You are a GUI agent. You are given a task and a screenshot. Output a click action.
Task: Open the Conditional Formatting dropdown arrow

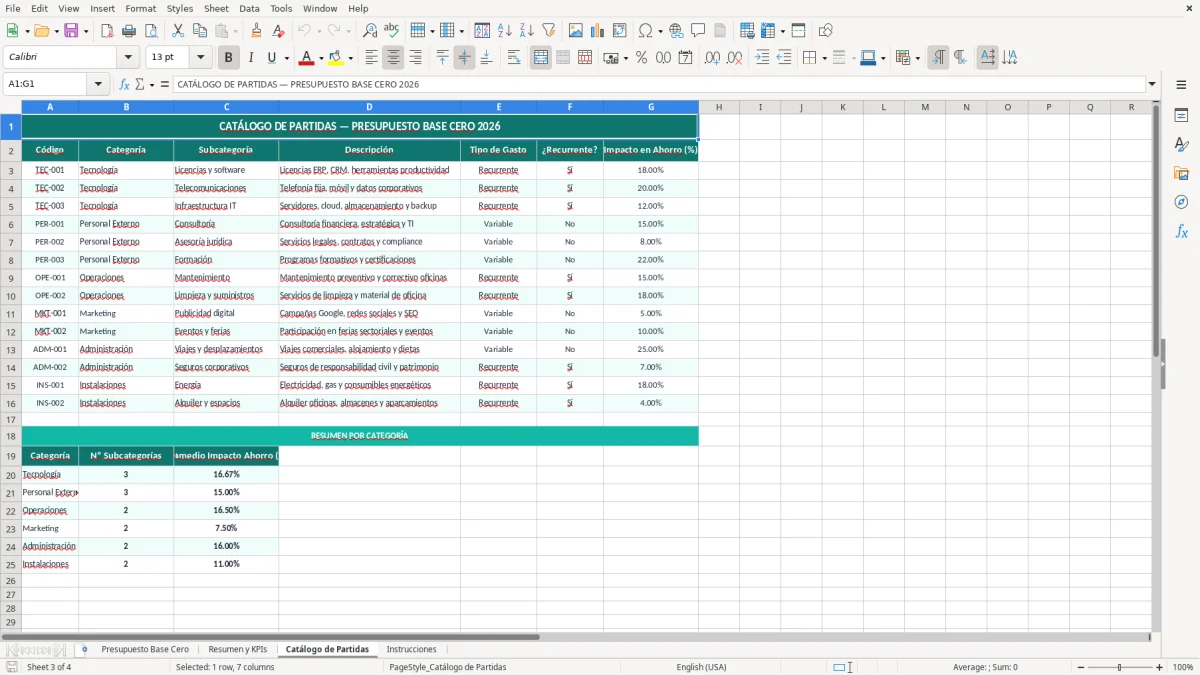[917, 58]
